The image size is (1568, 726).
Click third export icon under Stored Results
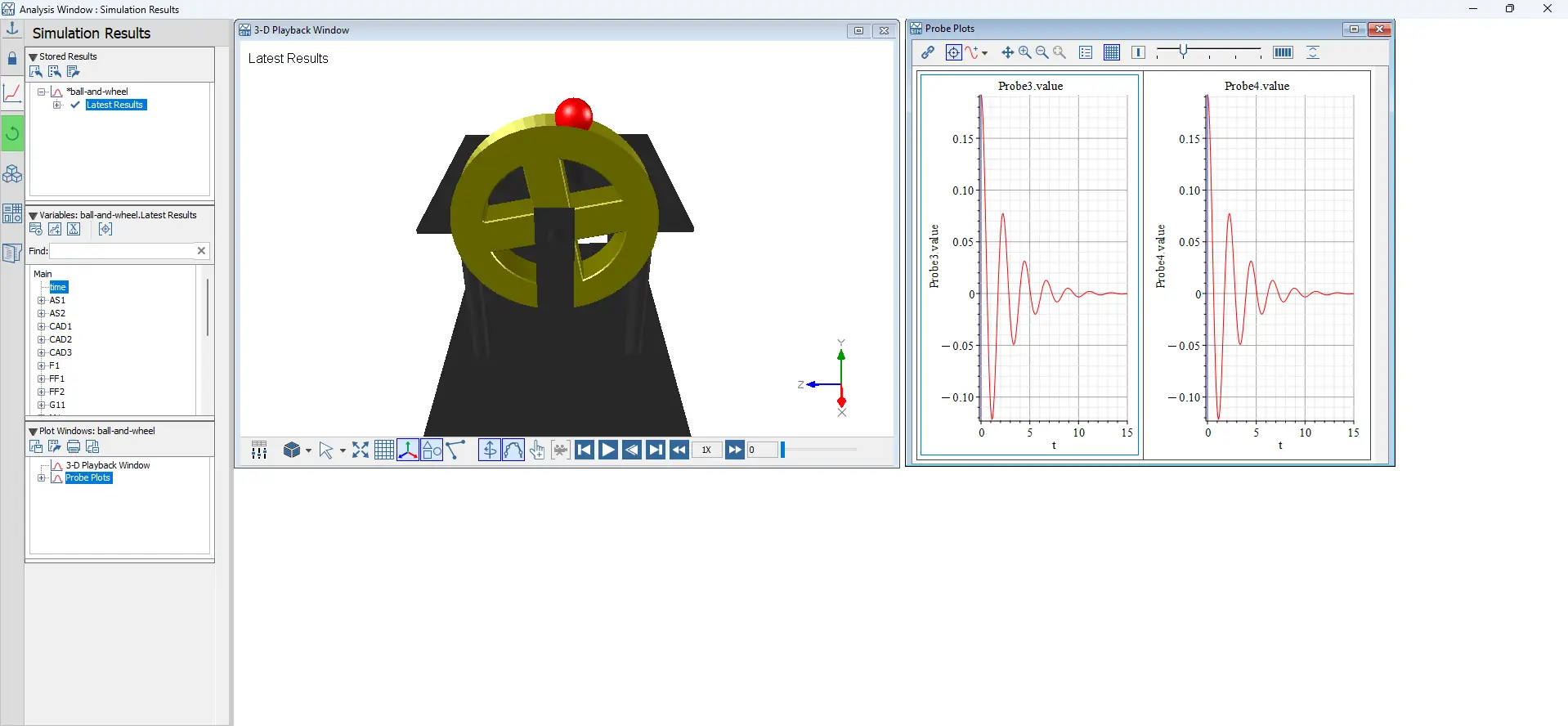(x=74, y=71)
